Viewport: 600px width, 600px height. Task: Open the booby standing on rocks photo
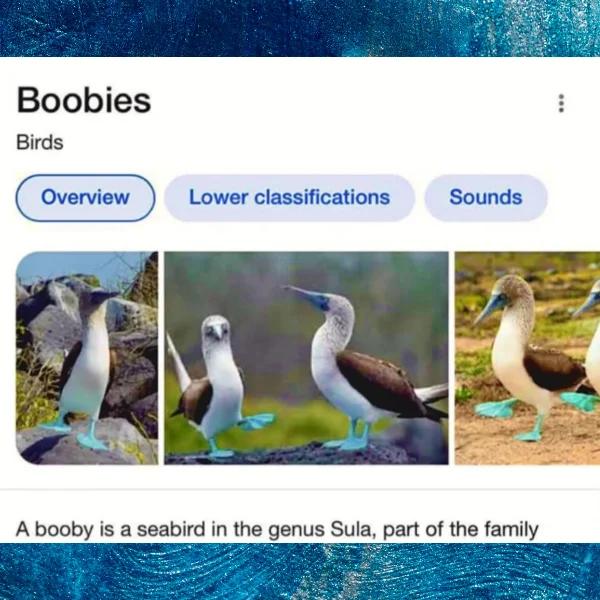click(87, 358)
